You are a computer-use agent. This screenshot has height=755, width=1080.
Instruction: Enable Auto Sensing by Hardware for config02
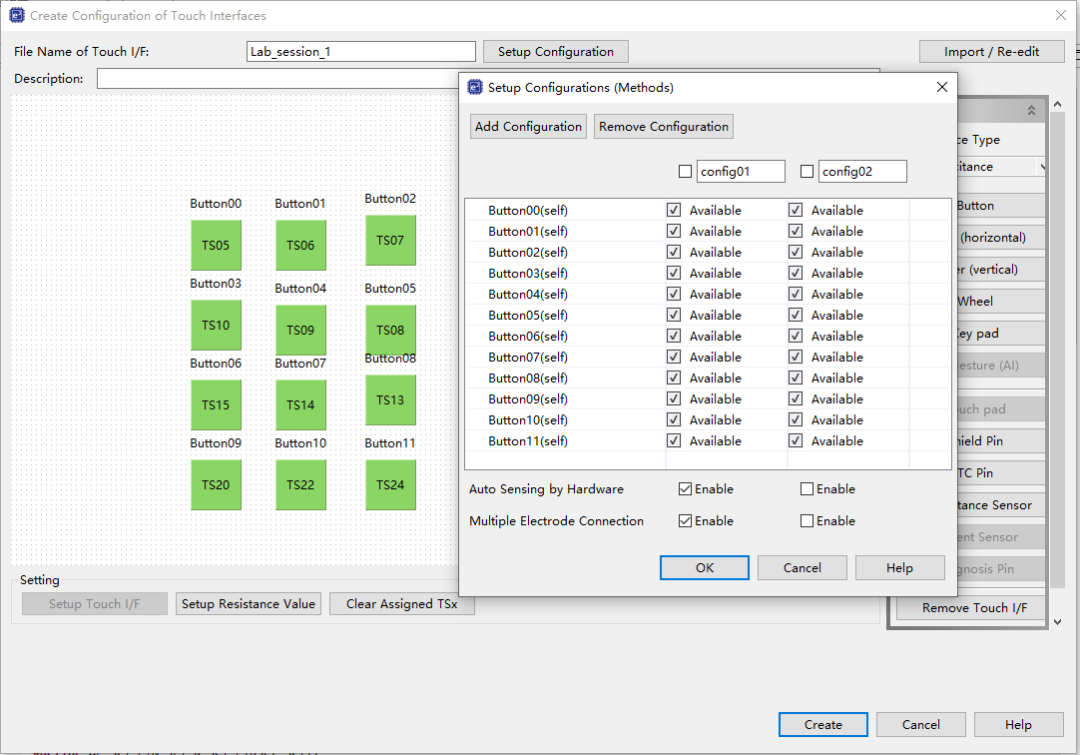807,489
